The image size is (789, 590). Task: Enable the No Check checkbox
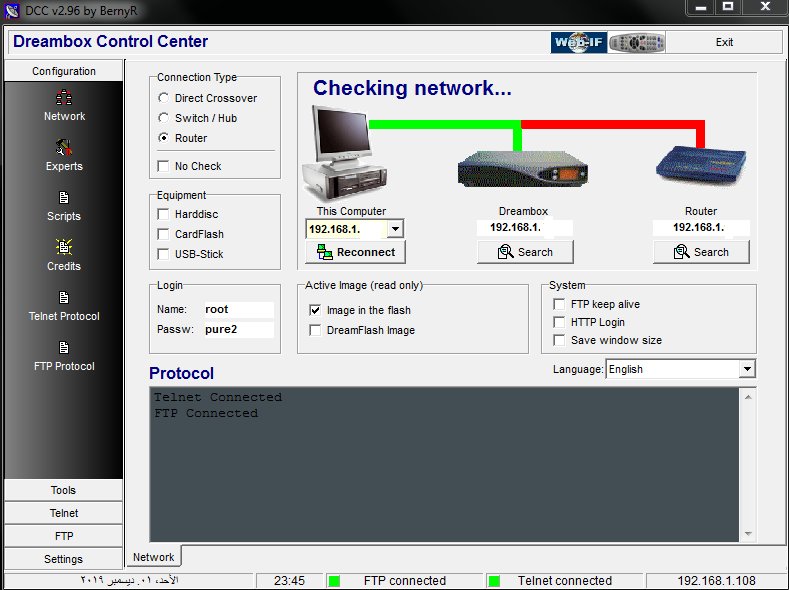[x=163, y=166]
